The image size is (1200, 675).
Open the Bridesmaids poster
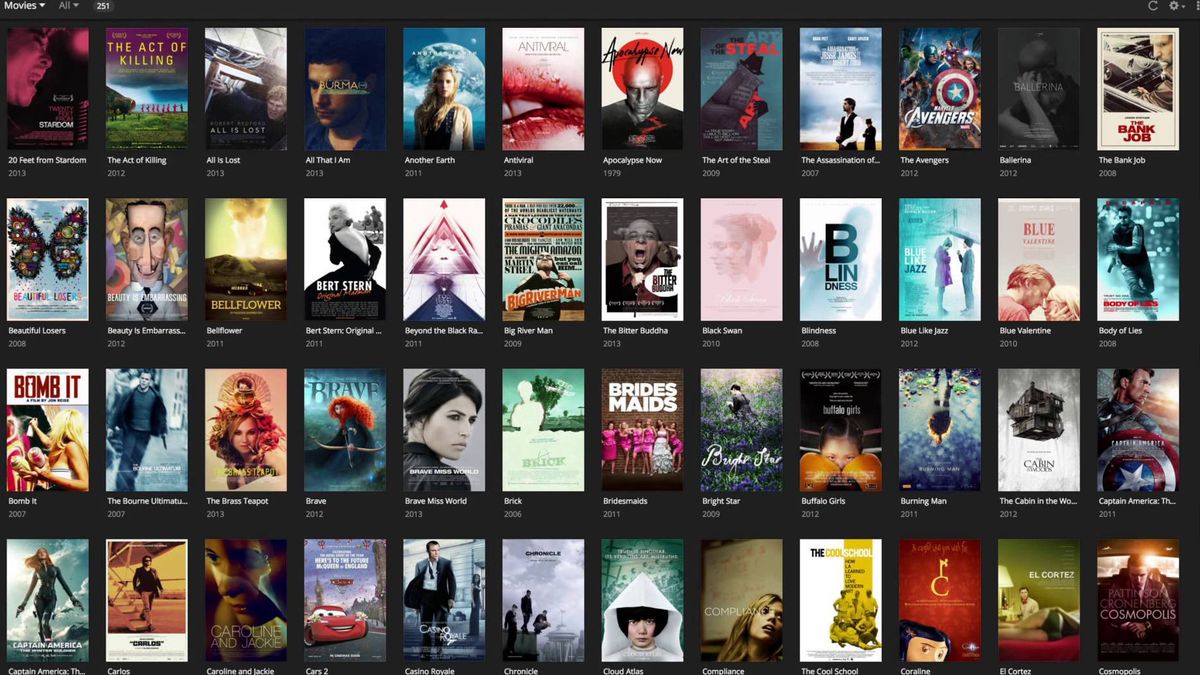pos(641,430)
